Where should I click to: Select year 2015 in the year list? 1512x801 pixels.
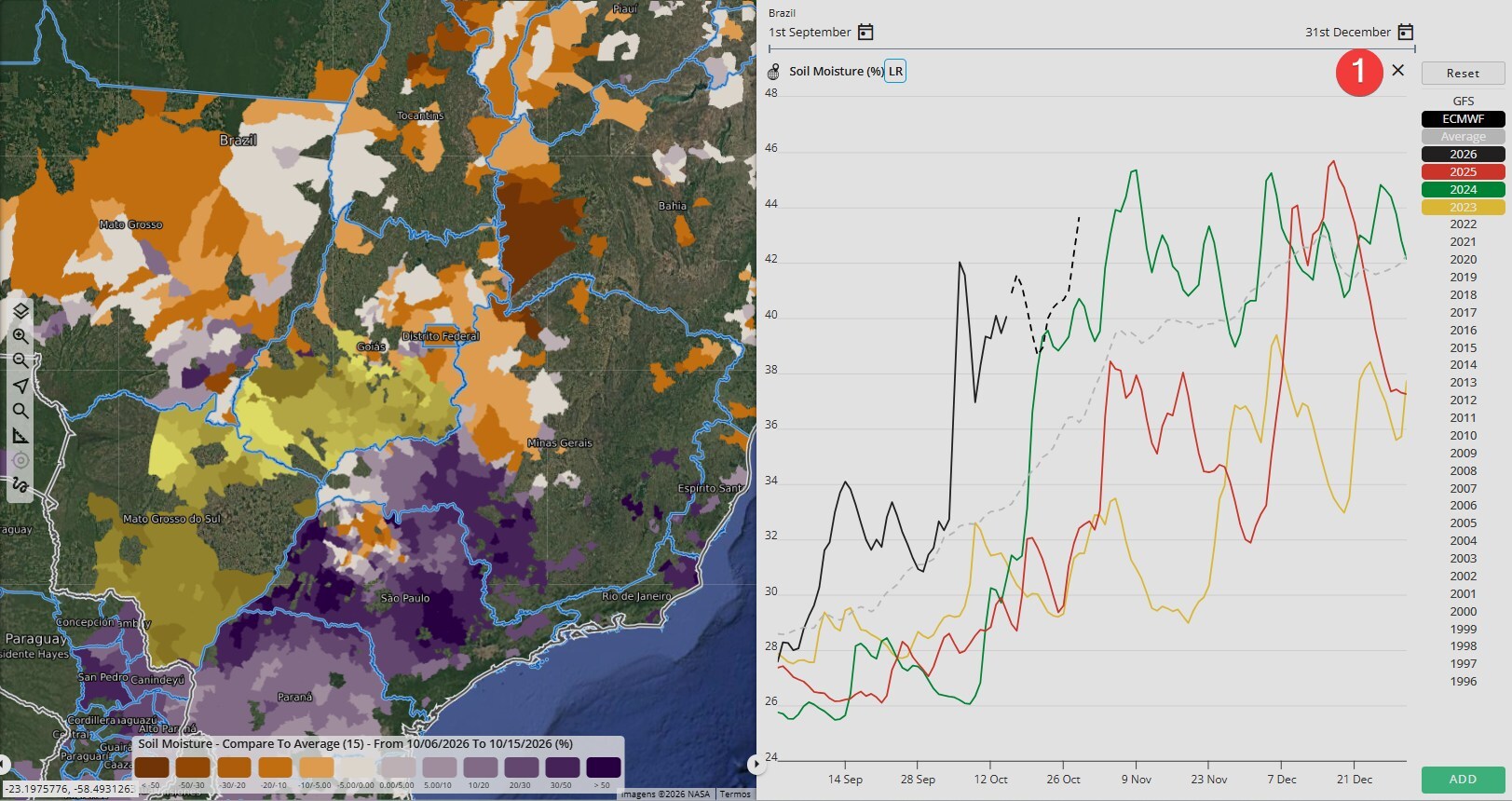pos(1463,347)
